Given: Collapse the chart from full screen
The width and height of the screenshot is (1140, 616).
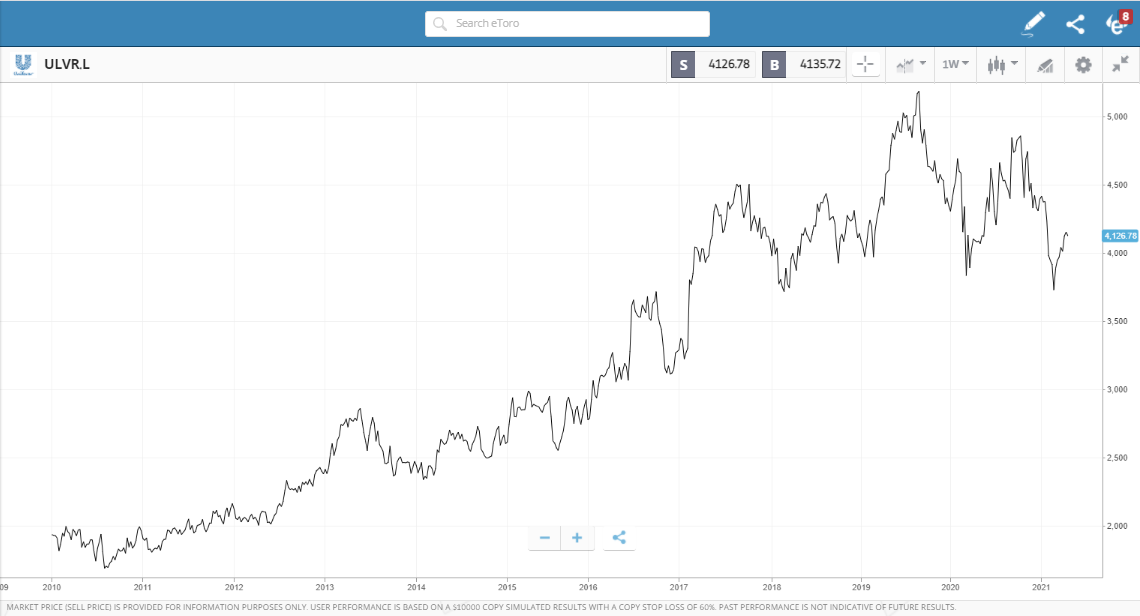Looking at the screenshot, I should (1120, 65).
